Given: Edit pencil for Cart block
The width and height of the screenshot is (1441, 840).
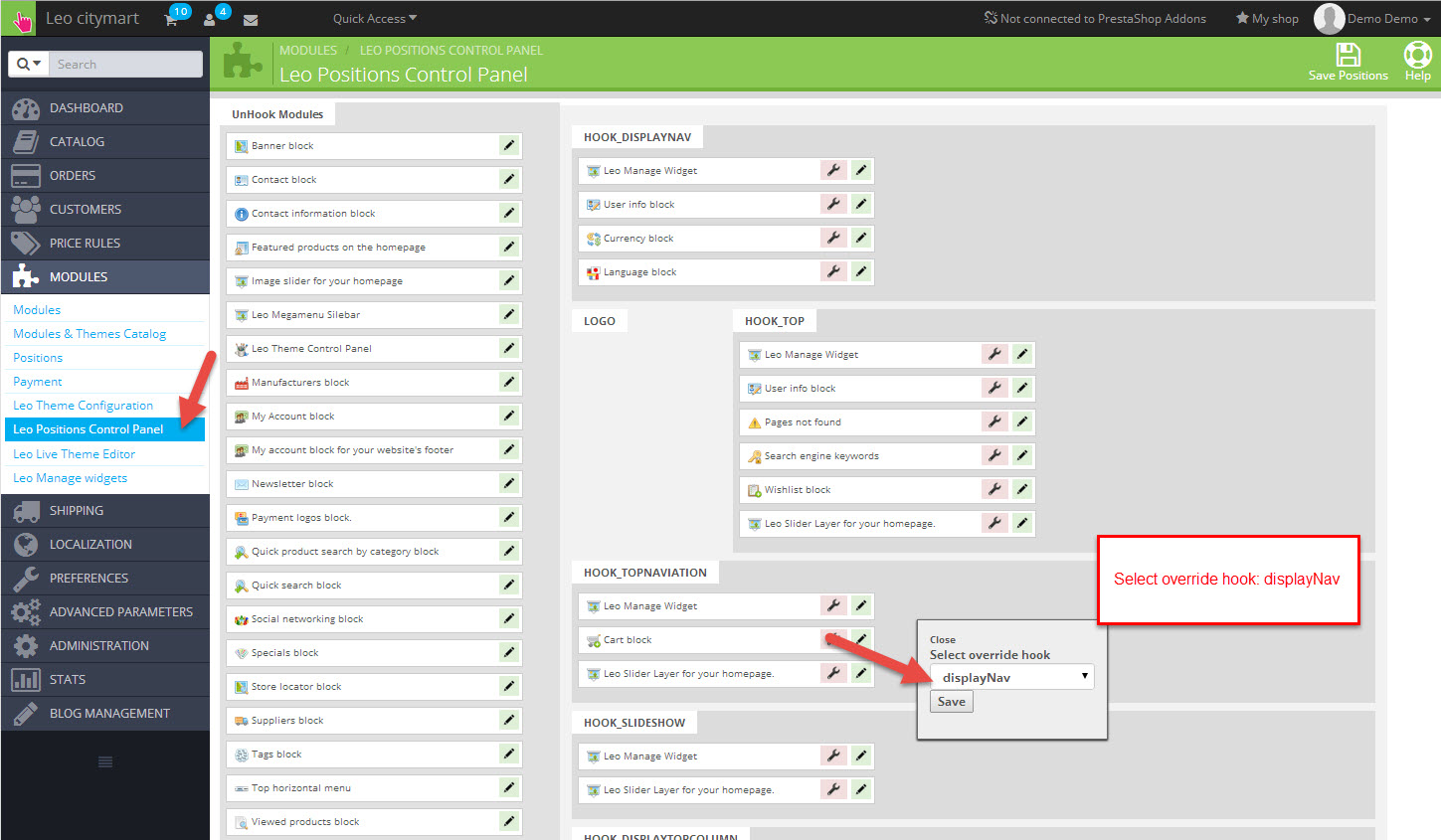Looking at the screenshot, I should pos(861,640).
